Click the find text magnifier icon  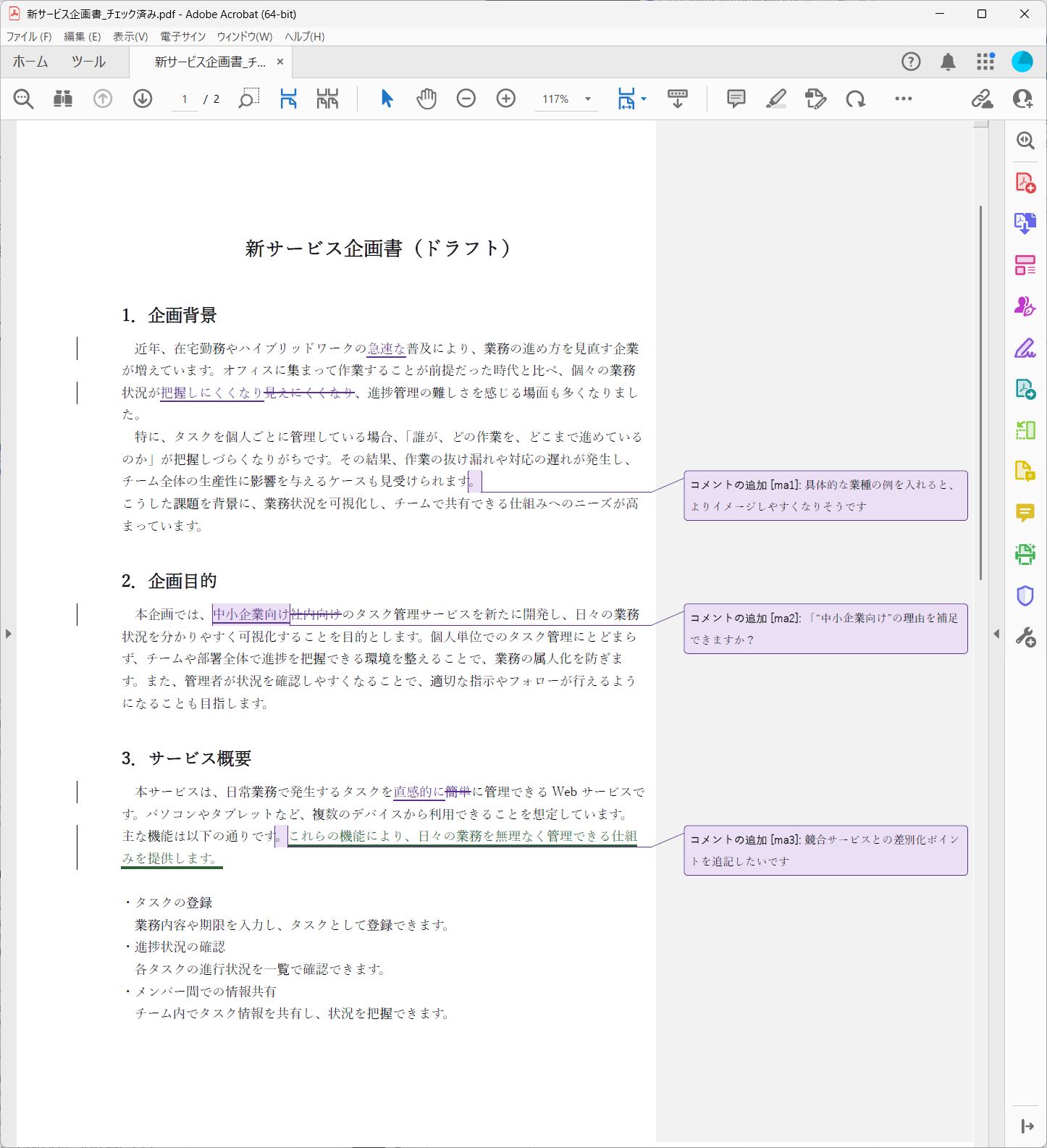[x=24, y=99]
